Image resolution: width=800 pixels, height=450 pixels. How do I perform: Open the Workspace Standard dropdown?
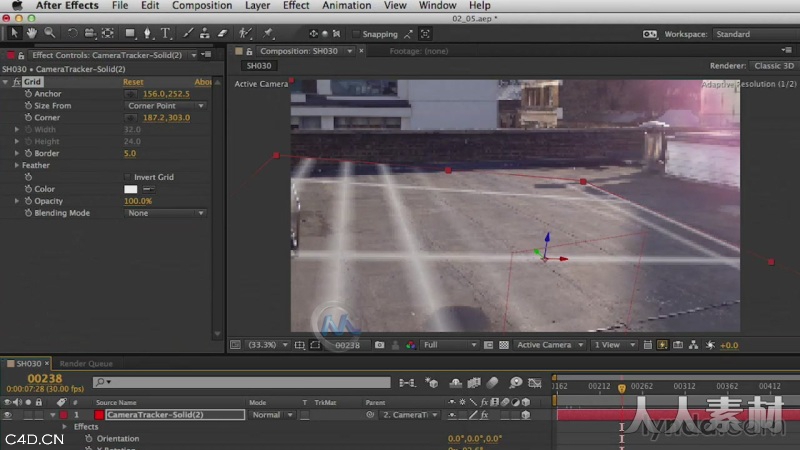pos(756,34)
